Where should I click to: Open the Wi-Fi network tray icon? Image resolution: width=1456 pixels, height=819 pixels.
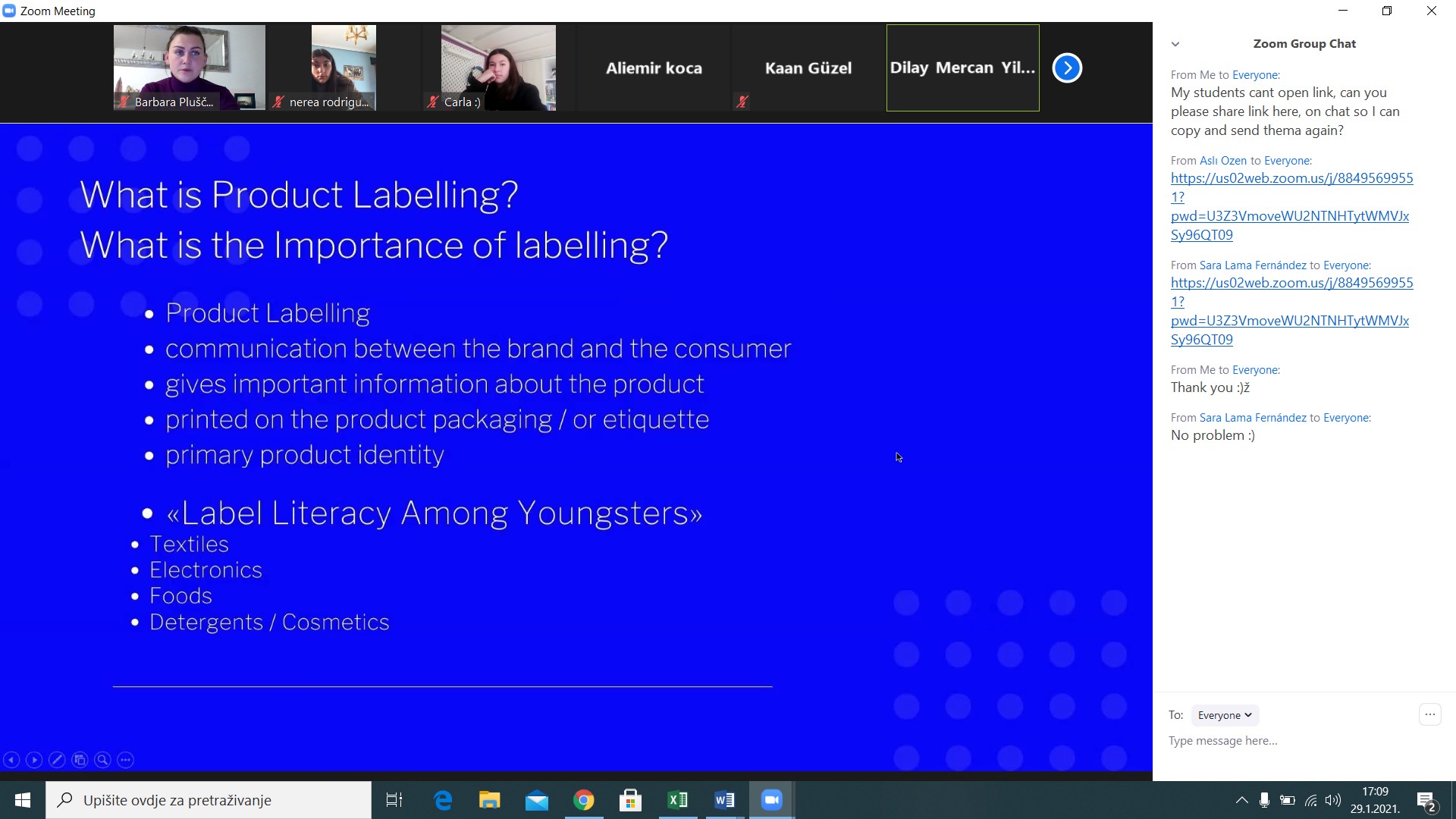point(1310,800)
